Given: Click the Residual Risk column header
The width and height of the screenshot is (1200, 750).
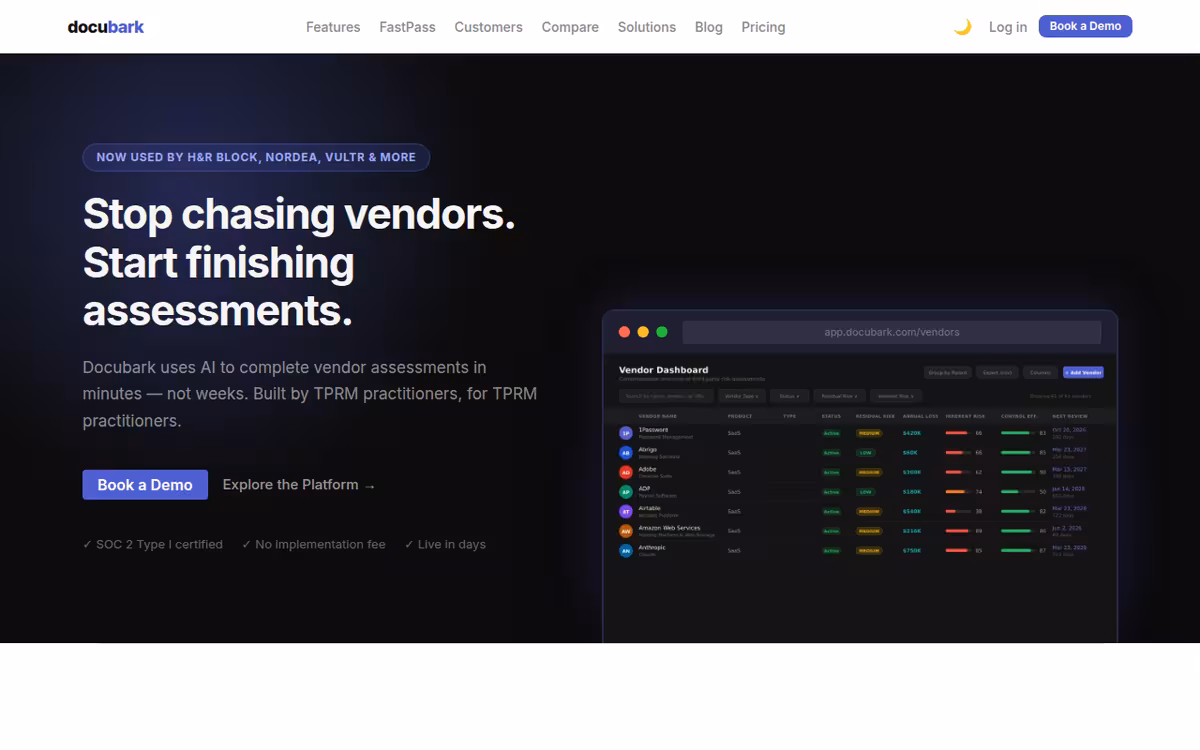Looking at the screenshot, I should pos(875,416).
